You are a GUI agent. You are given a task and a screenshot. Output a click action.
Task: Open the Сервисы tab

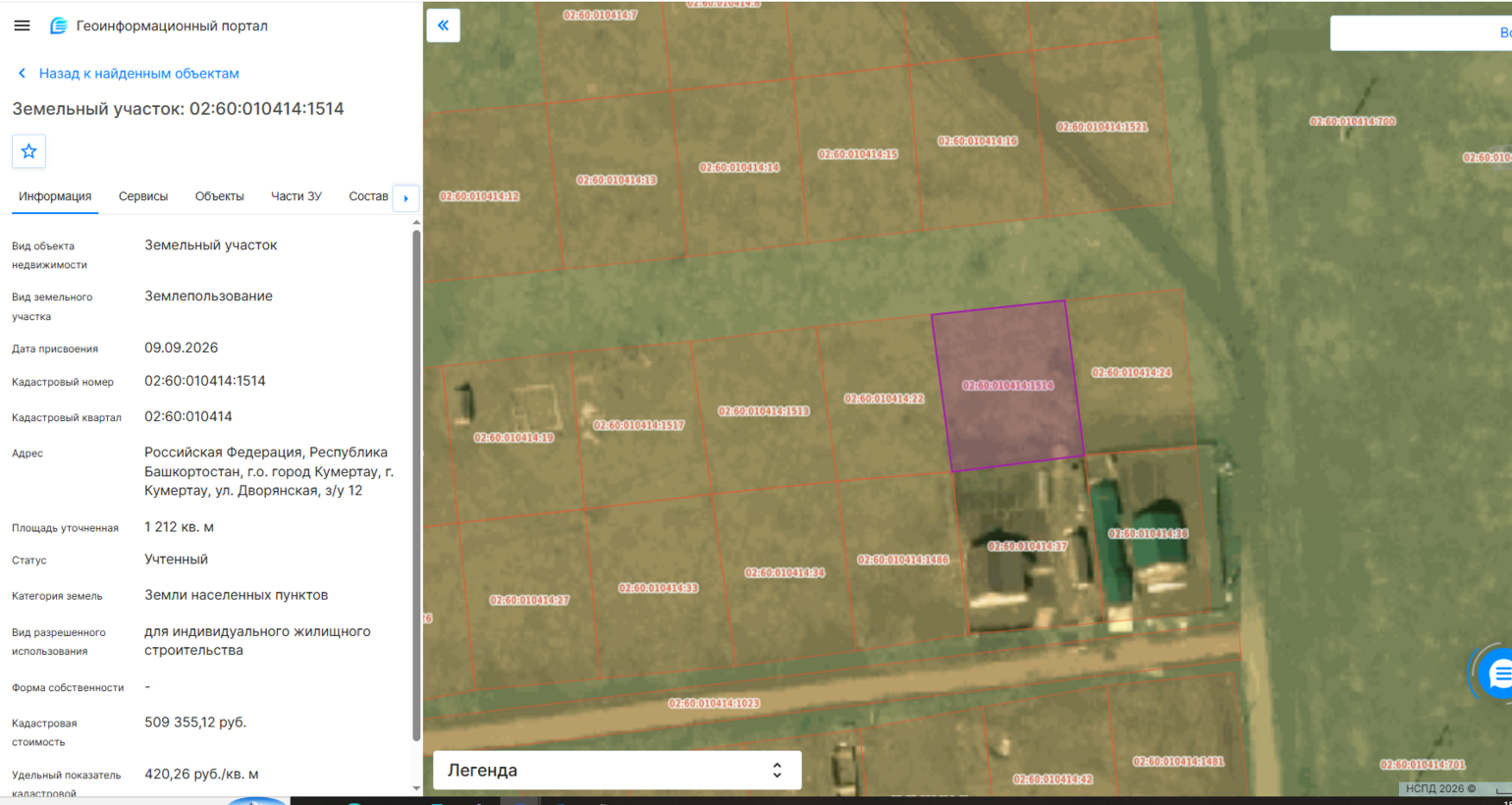143,196
